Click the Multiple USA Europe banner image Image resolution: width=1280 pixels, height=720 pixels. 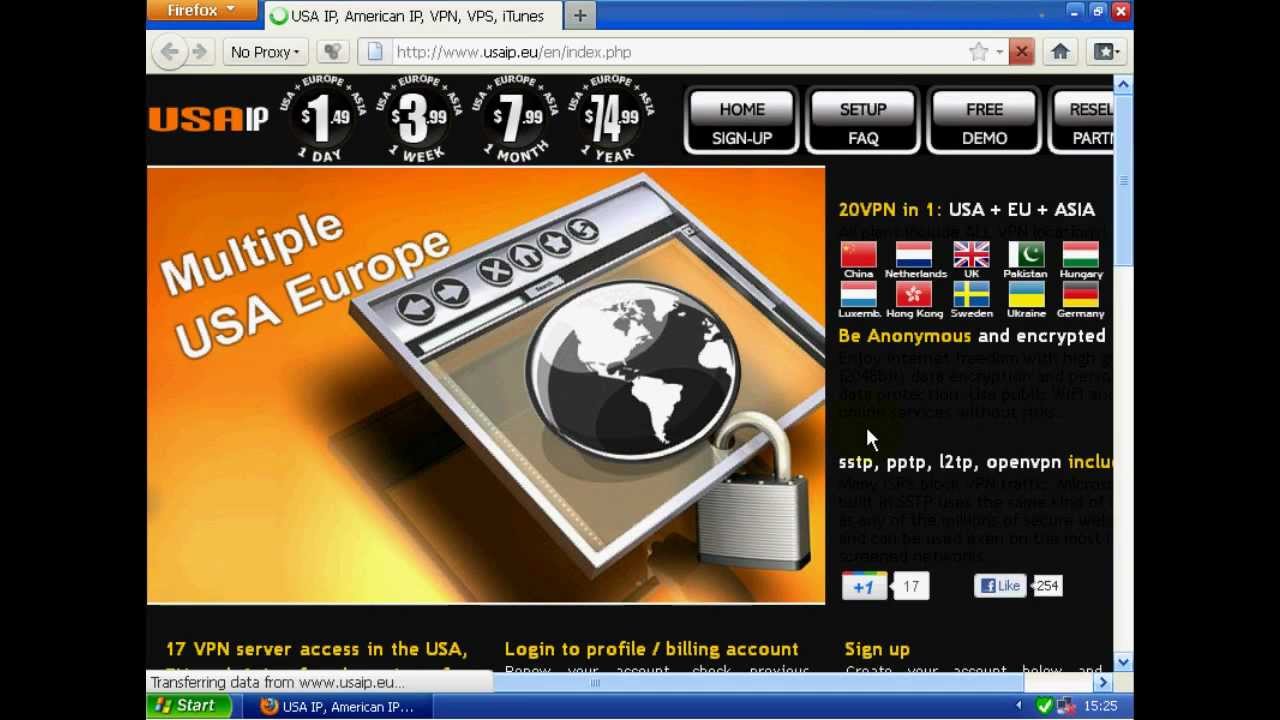click(486, 385)
